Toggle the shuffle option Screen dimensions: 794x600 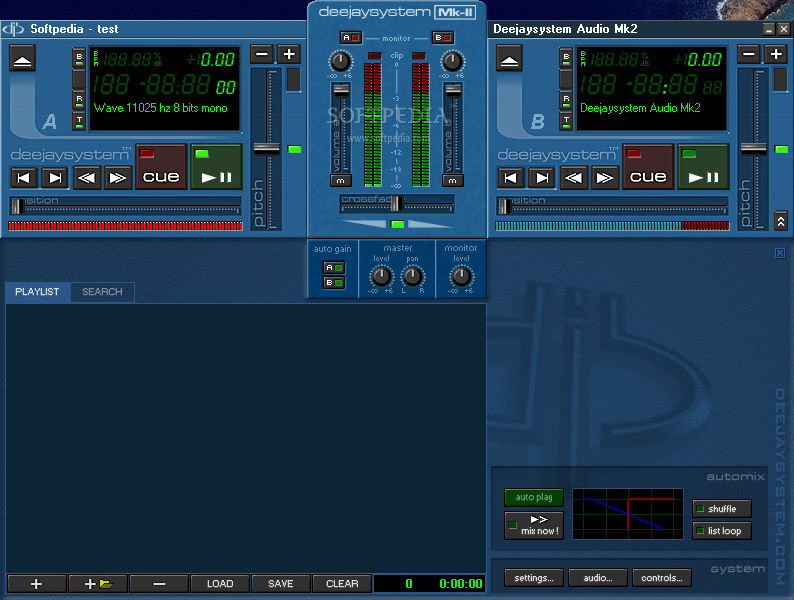click(x=722, y=509)
